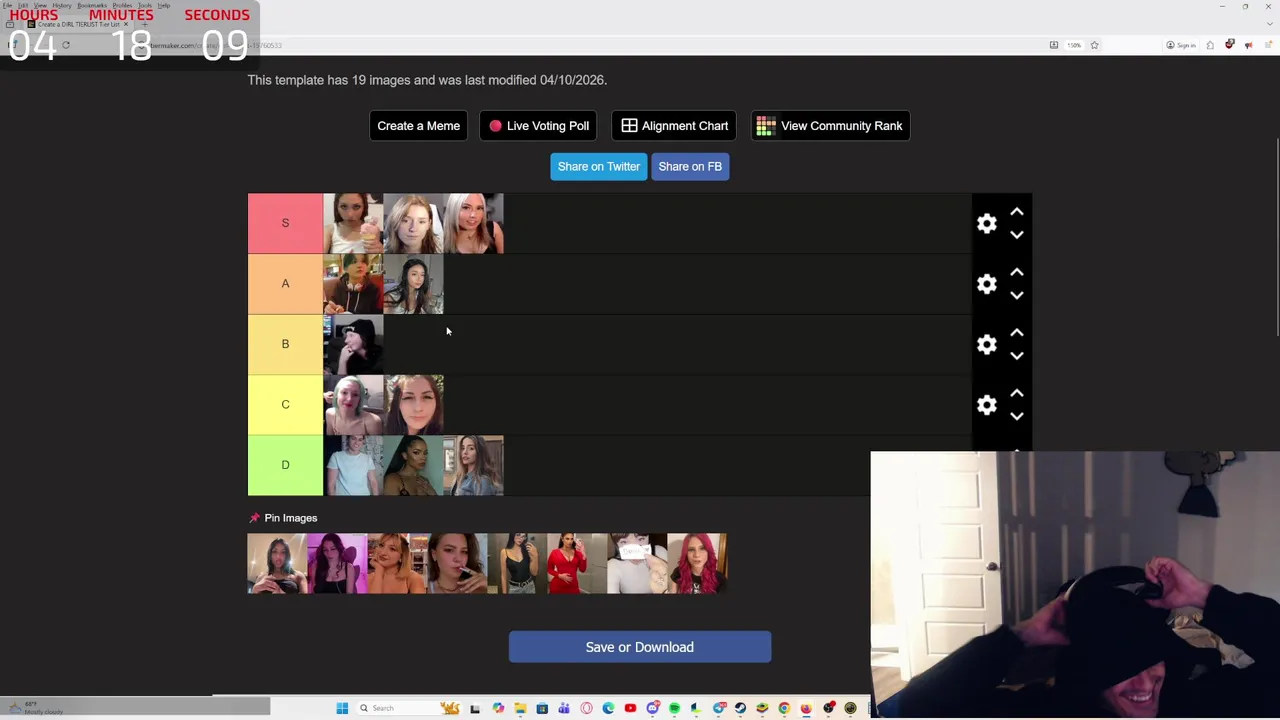Click the Pin Images label

point(291,518)
